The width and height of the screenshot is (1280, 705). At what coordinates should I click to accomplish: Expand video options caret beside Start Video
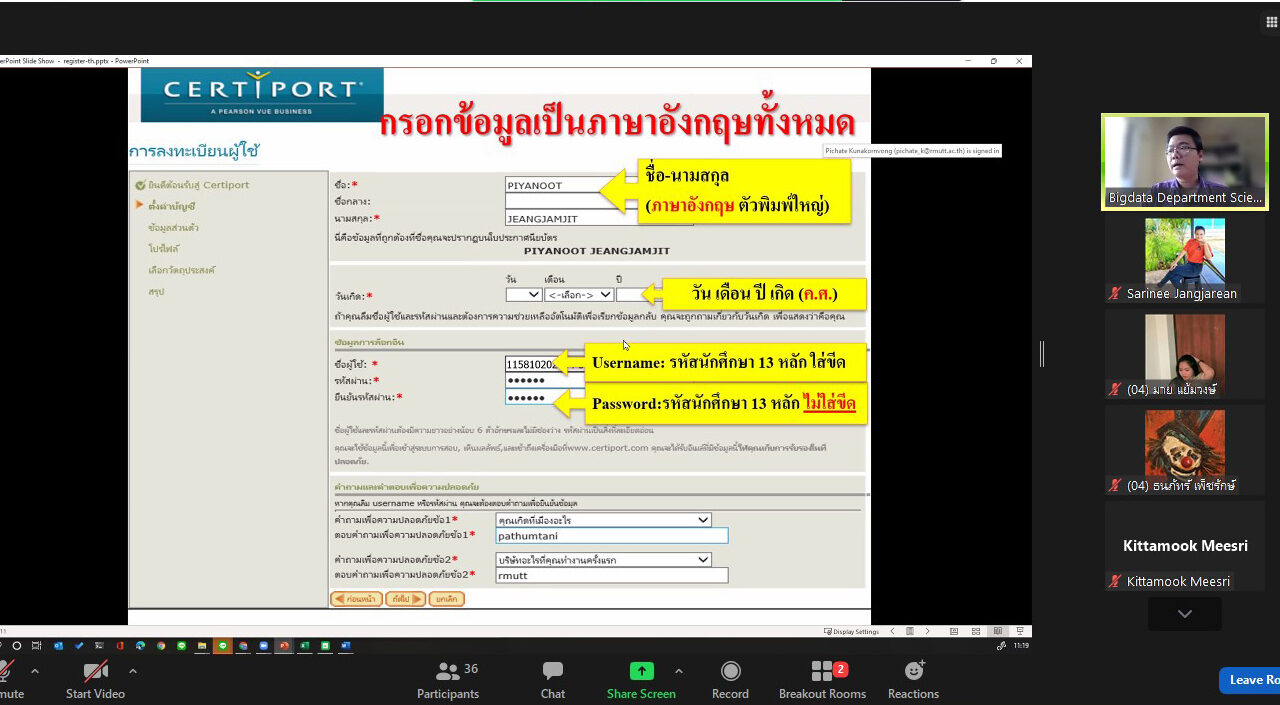[133, 671]
